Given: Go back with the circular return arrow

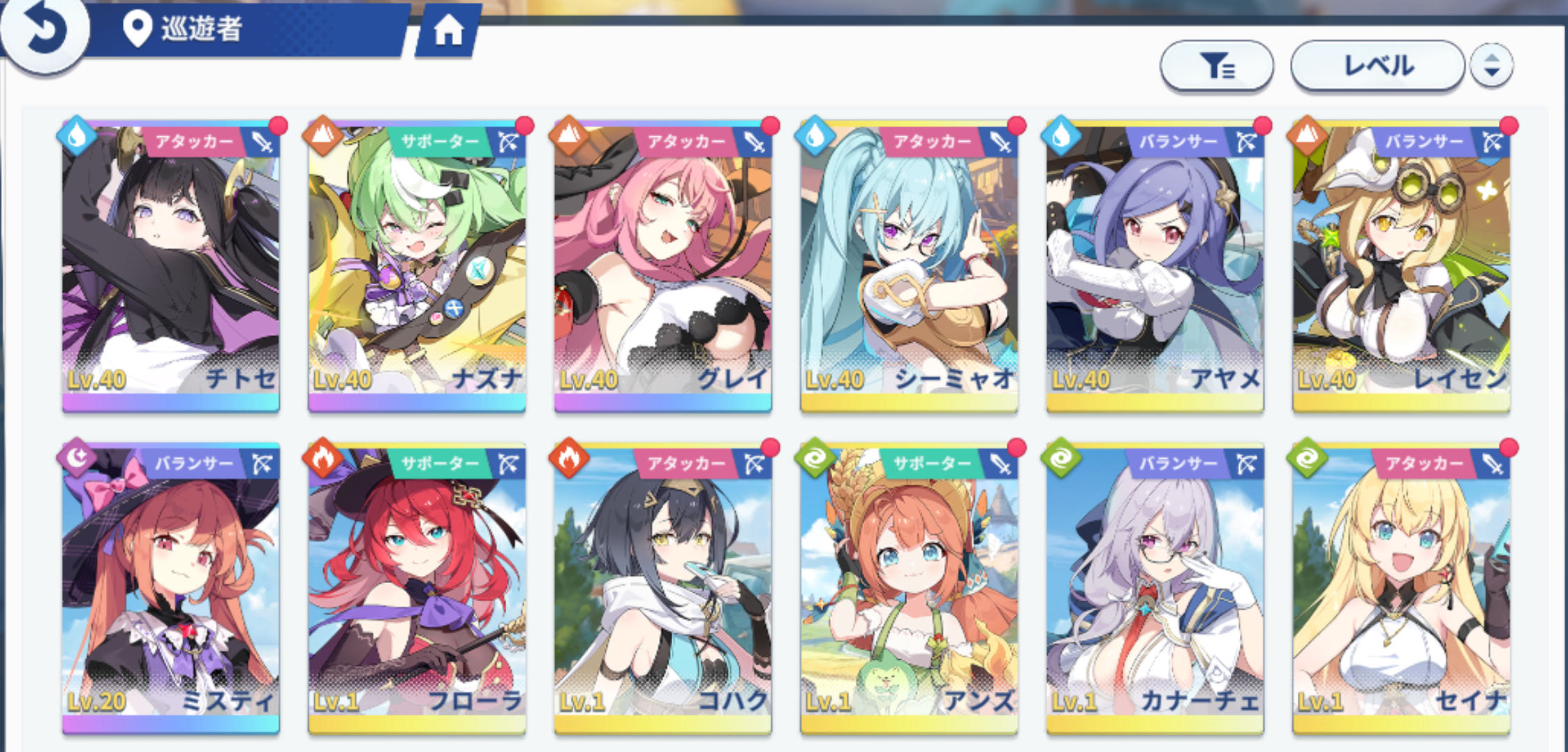Looking at the screenshot, I should click(x=44, y=31).
